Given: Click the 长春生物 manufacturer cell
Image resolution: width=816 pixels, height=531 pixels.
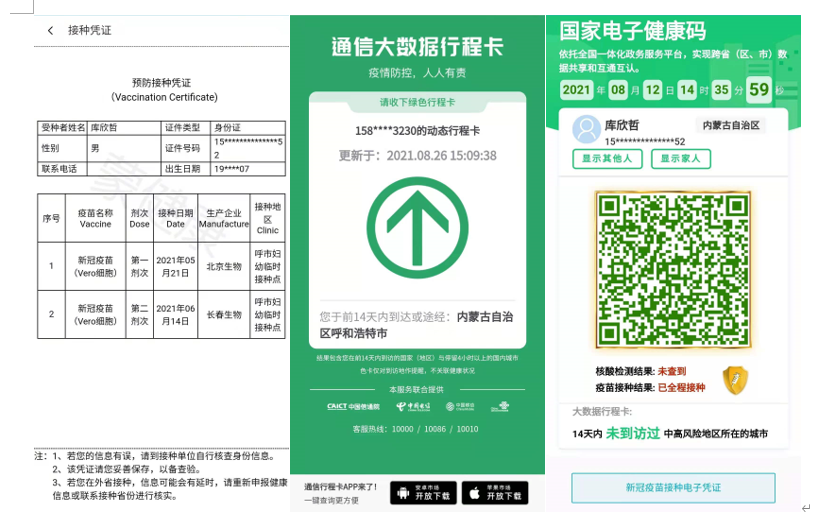Looking at the screenshot, I should click(x=224, y=314).
